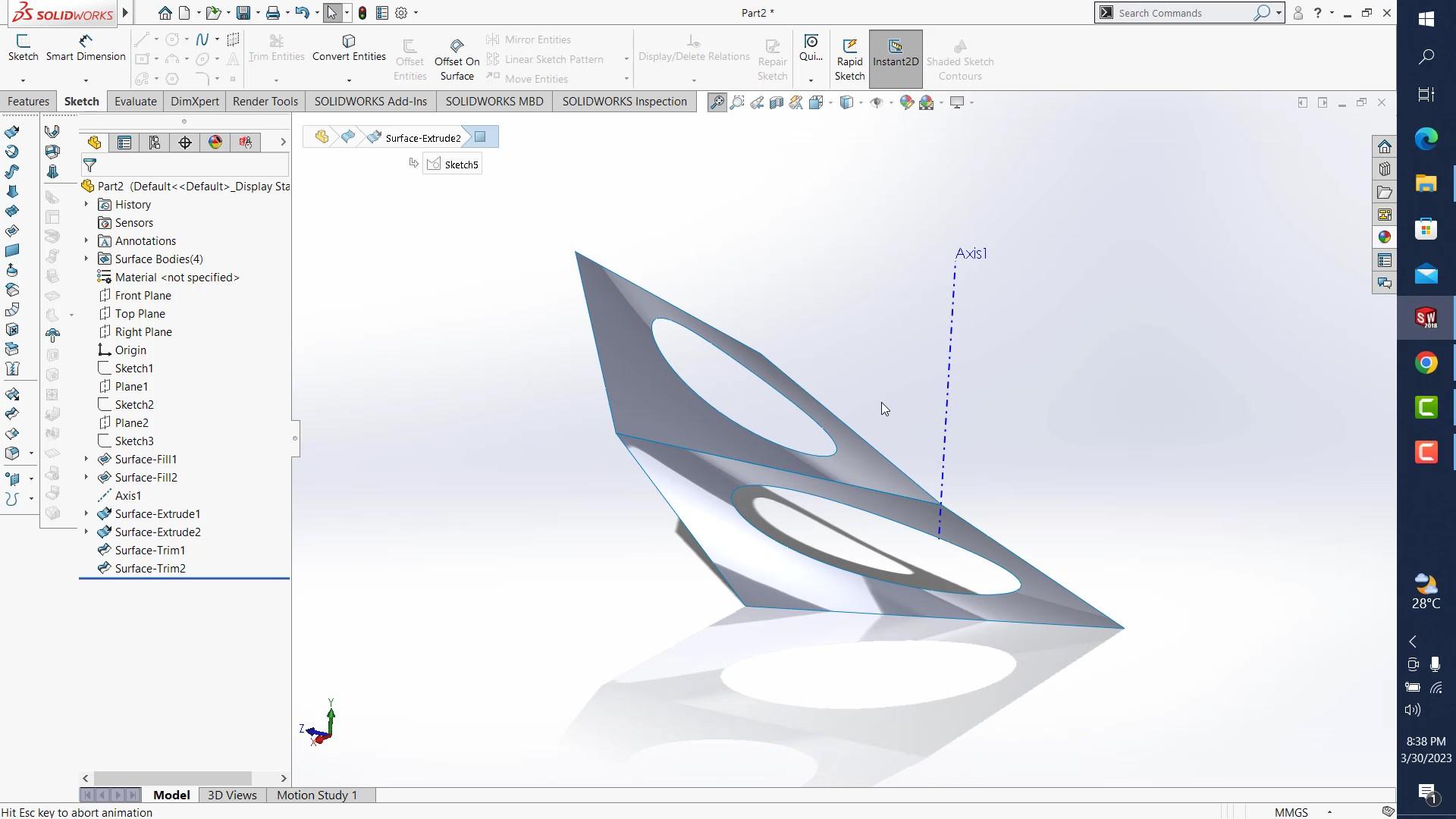
Task: Expand the Surface Bodies(4) folder
Action: [x=86, y=259]
